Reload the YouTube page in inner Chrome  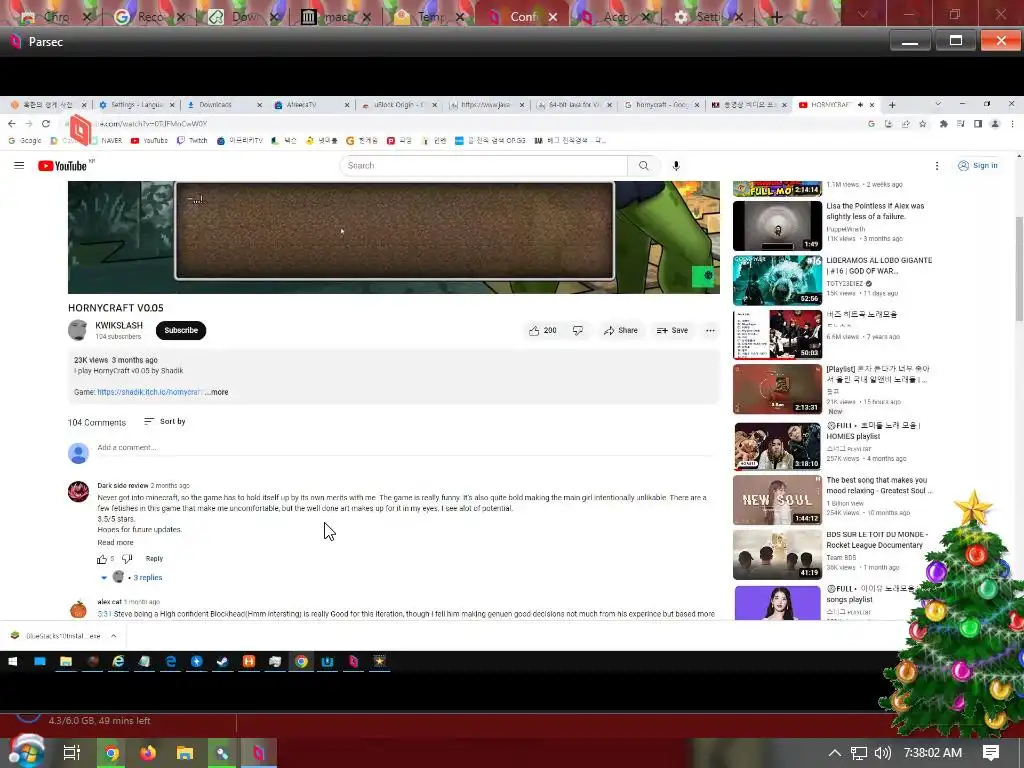pyautogui.click(x=46, y=123)
